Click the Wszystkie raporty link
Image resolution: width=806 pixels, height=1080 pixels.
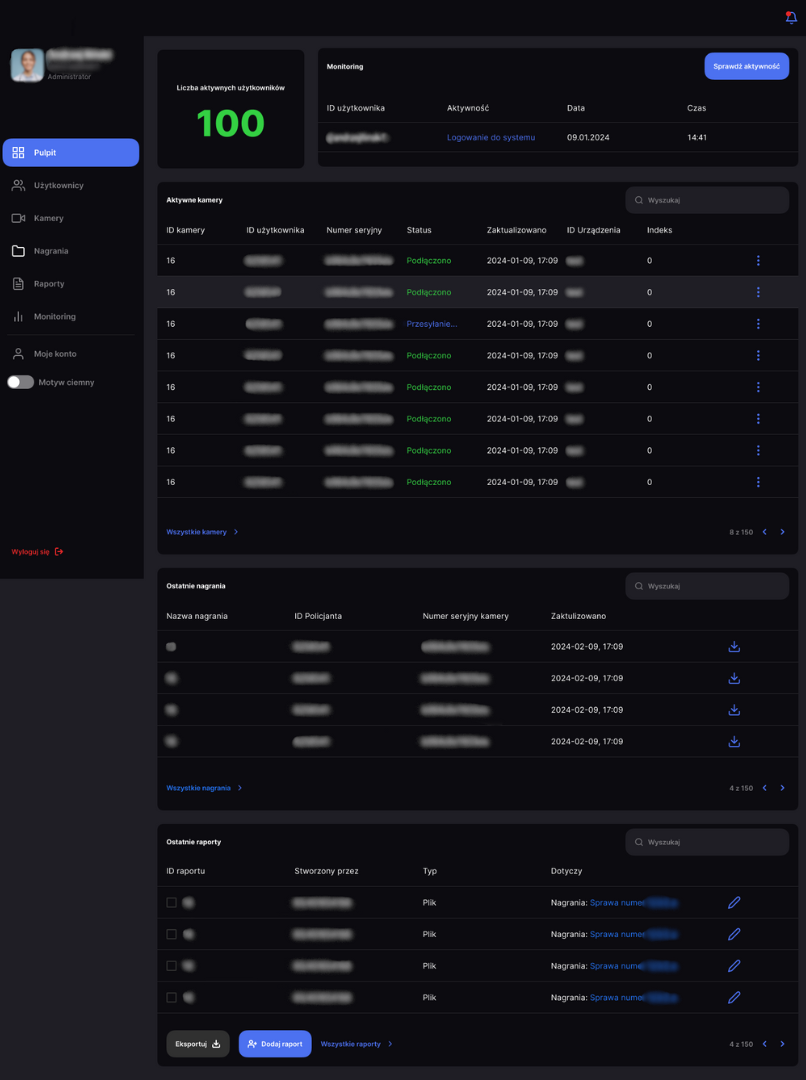click(x=356, y=1044)
